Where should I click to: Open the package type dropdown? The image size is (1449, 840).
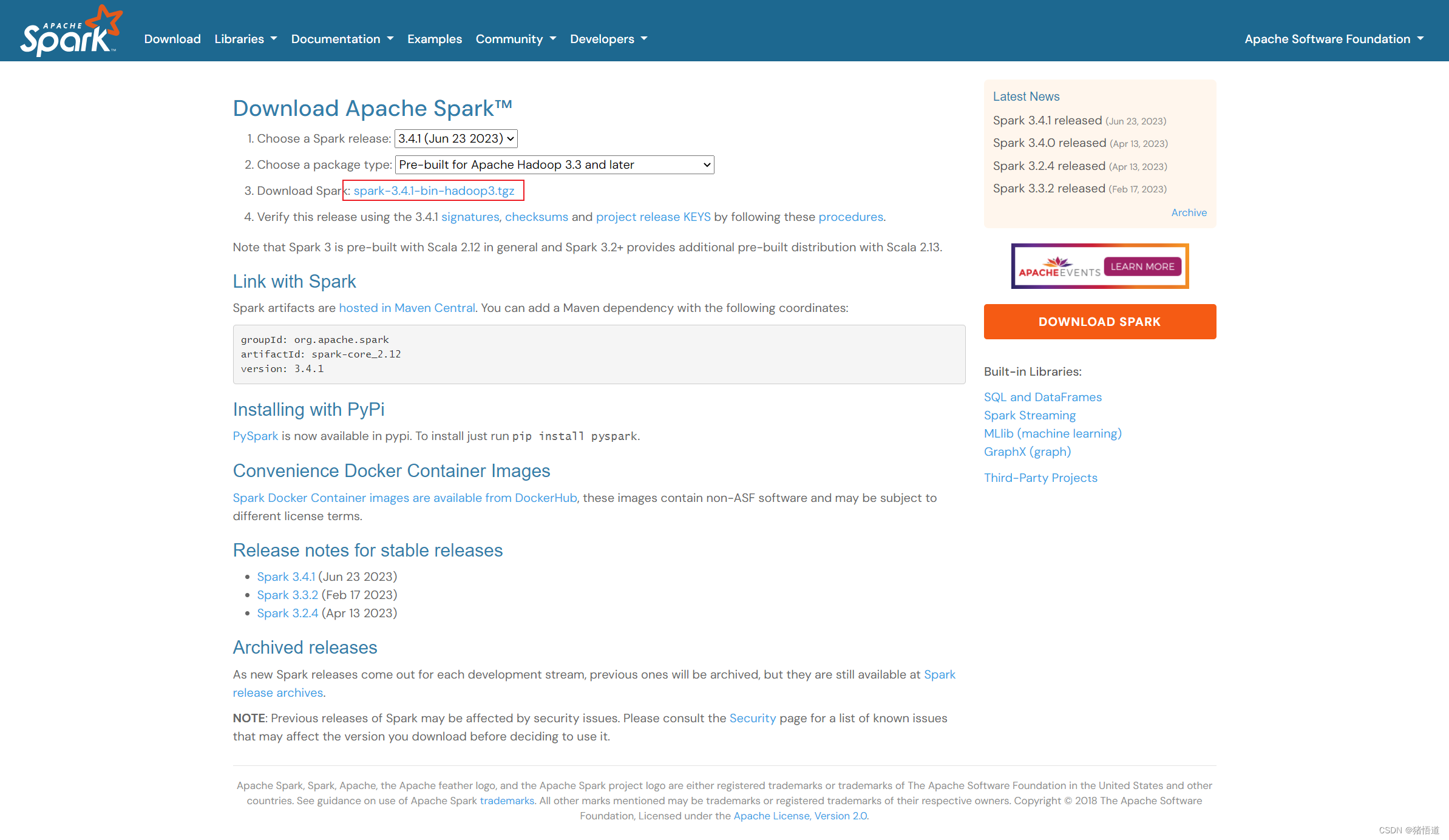(554, 164)
